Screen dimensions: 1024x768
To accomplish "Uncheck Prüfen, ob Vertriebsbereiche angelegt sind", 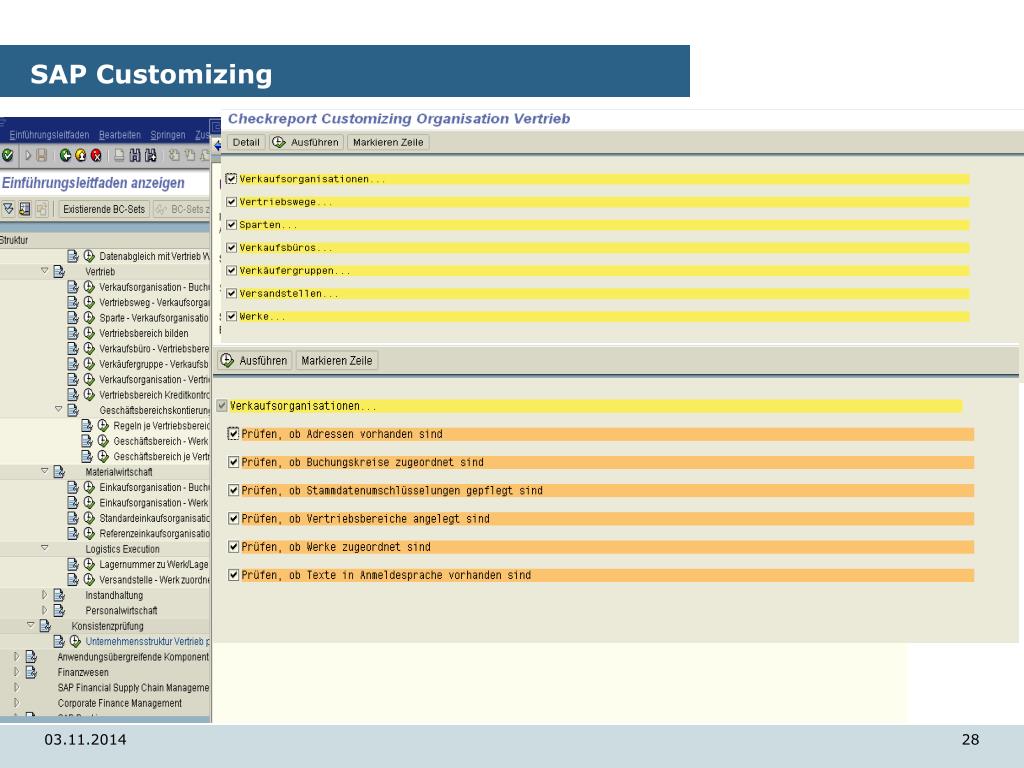I will click(233, 519).
